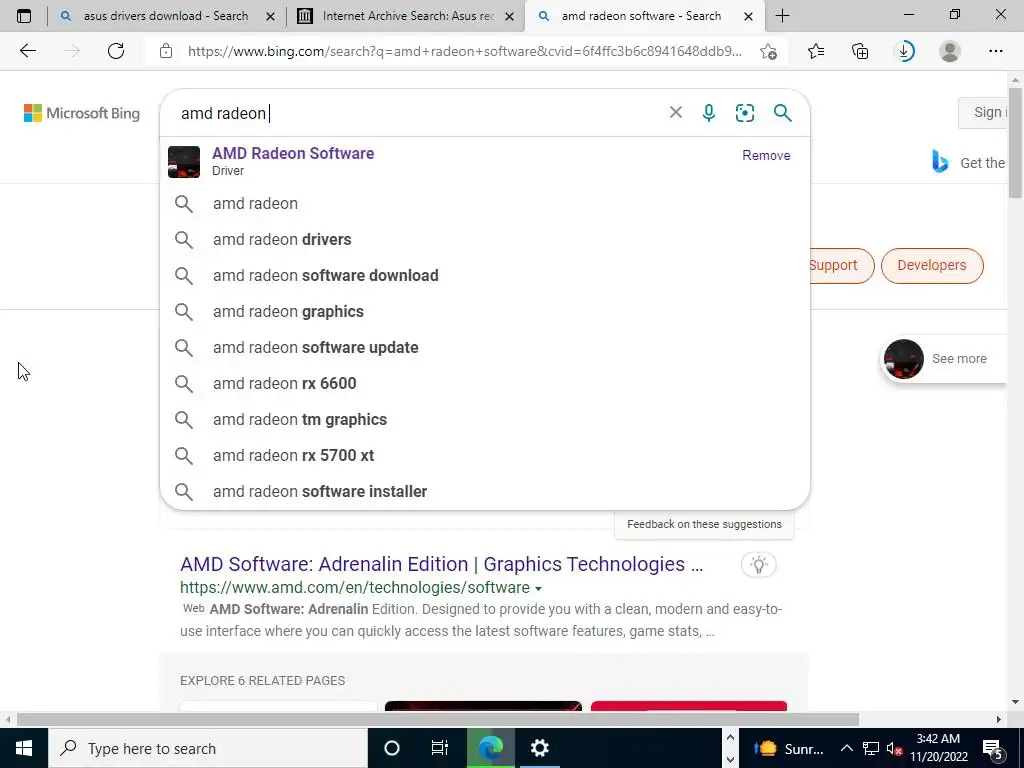Close the Internet Archive Search tab

(510, 16)
